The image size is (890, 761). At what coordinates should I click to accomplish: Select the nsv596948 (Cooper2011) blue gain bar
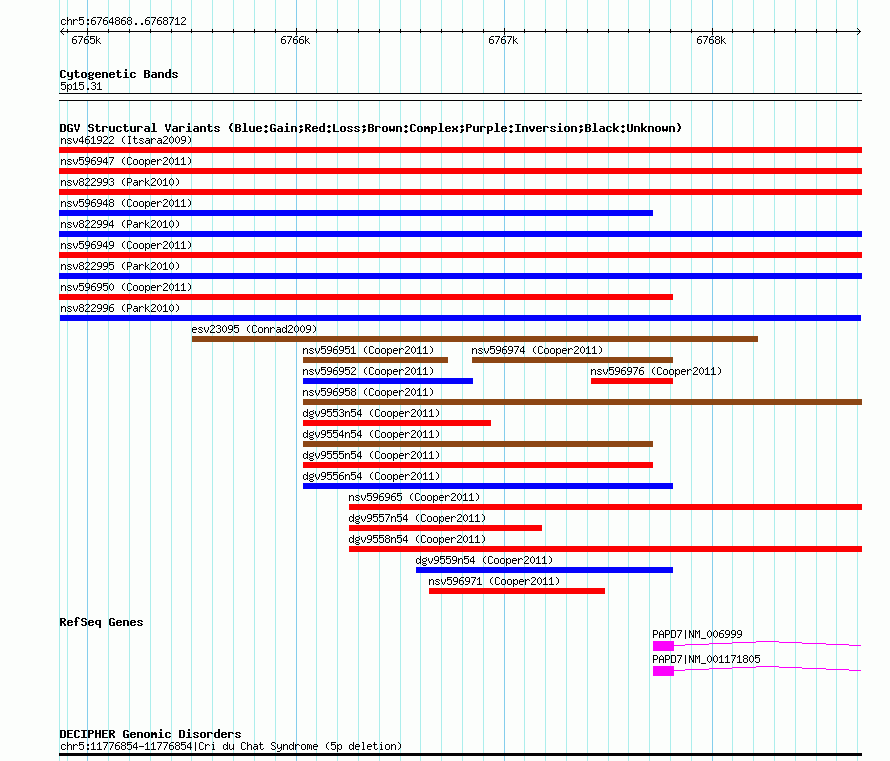356,213
